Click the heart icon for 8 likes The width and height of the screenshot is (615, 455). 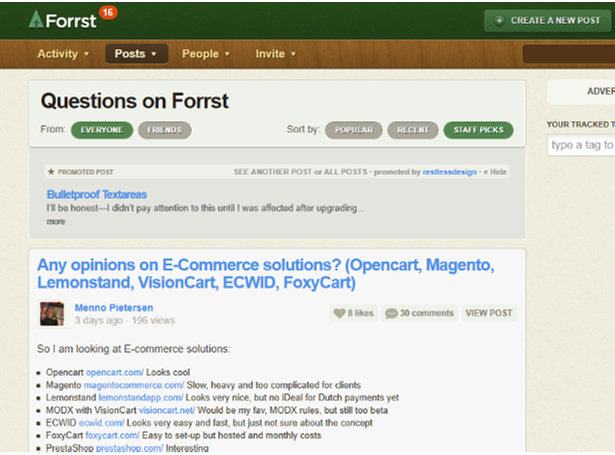pyautogui.click(x=339, y=313)
